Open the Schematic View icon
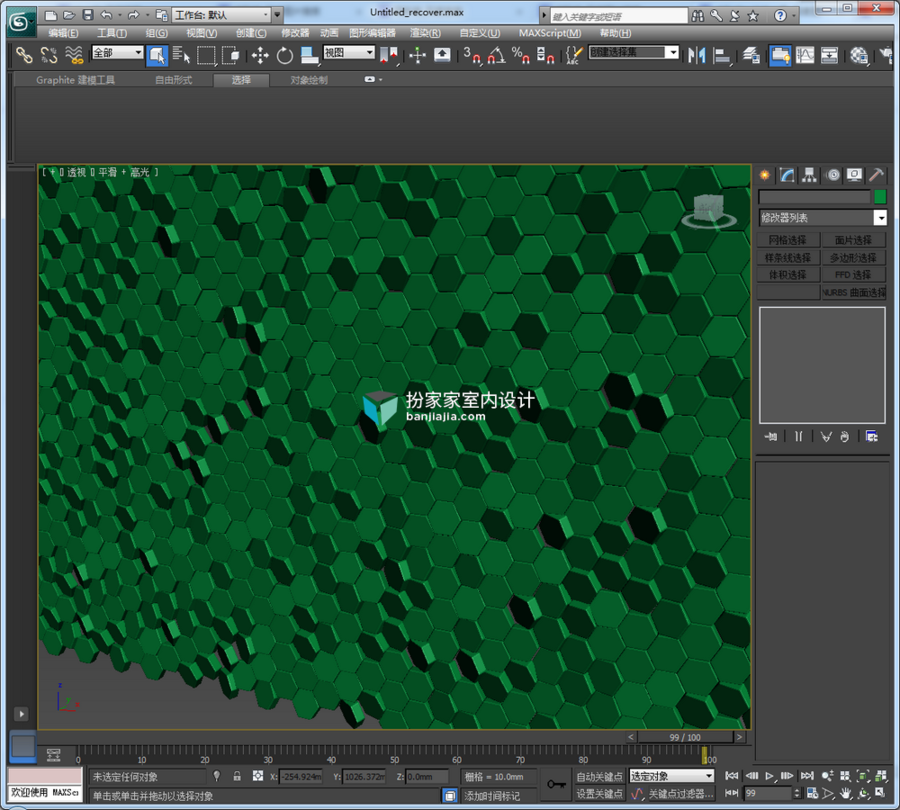Viewport: 900px width, 810px height. (829, 55)
